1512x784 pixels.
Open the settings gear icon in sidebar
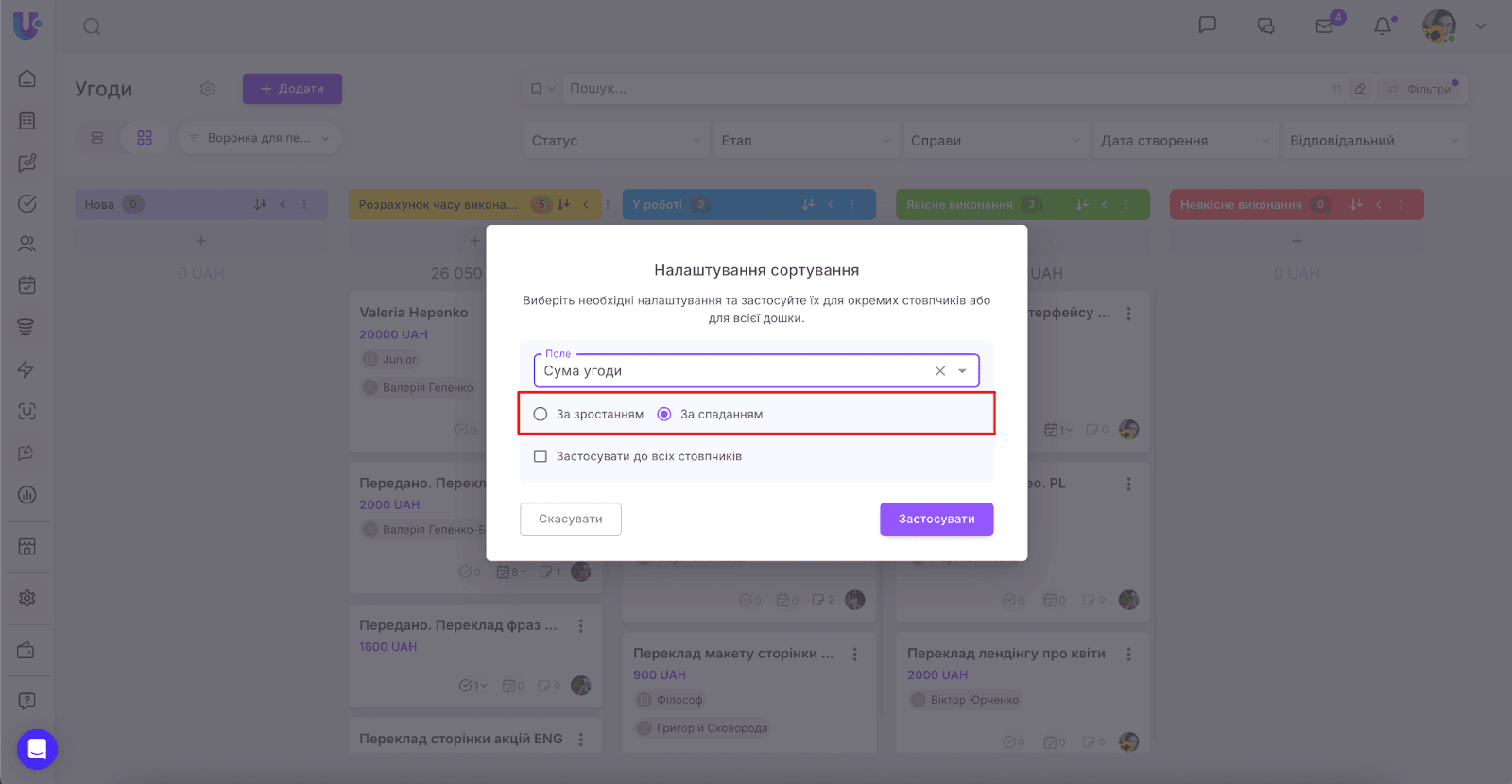coord(27,598)
